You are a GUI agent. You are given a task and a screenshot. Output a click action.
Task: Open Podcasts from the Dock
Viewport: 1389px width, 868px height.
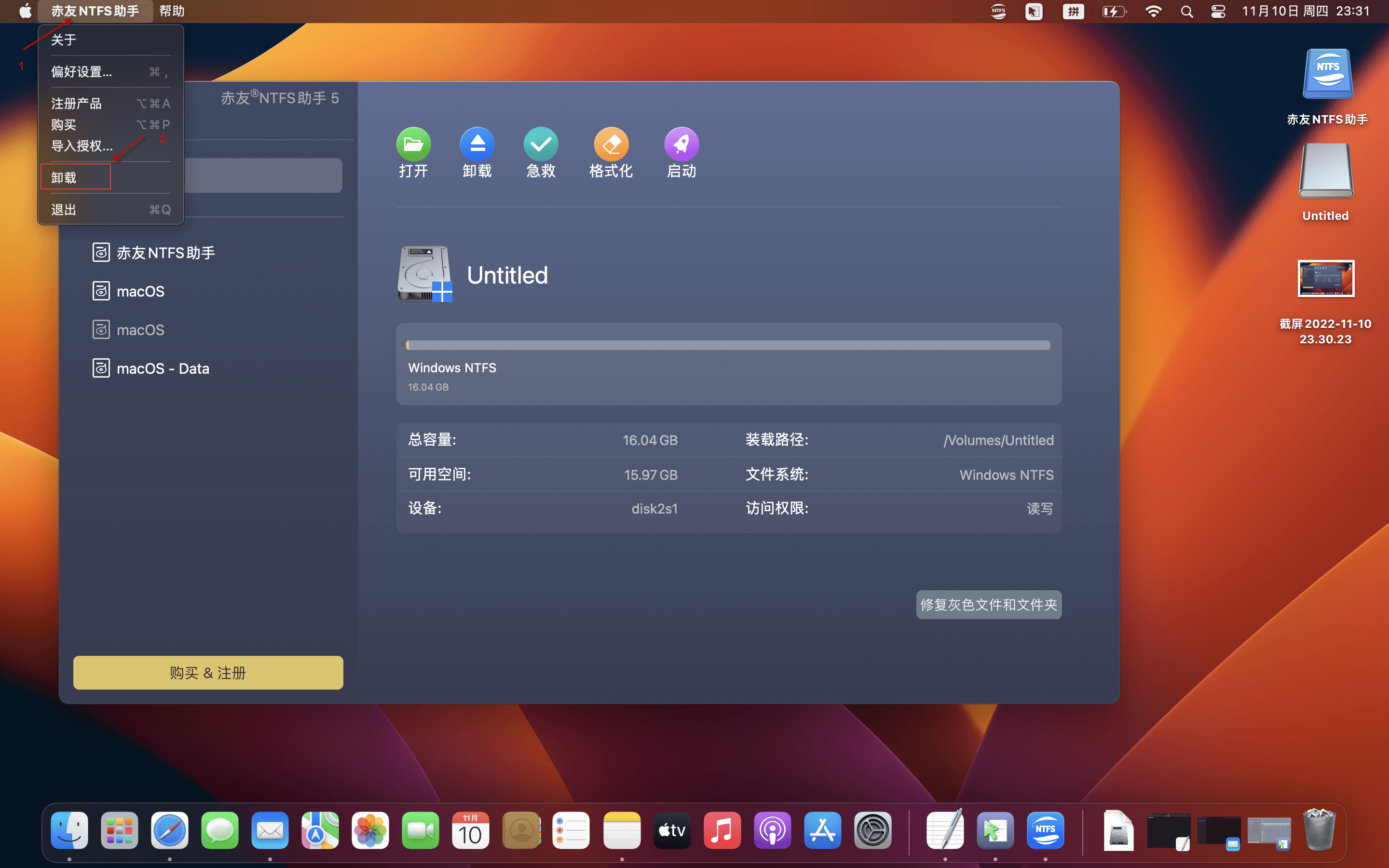(772, 830)
